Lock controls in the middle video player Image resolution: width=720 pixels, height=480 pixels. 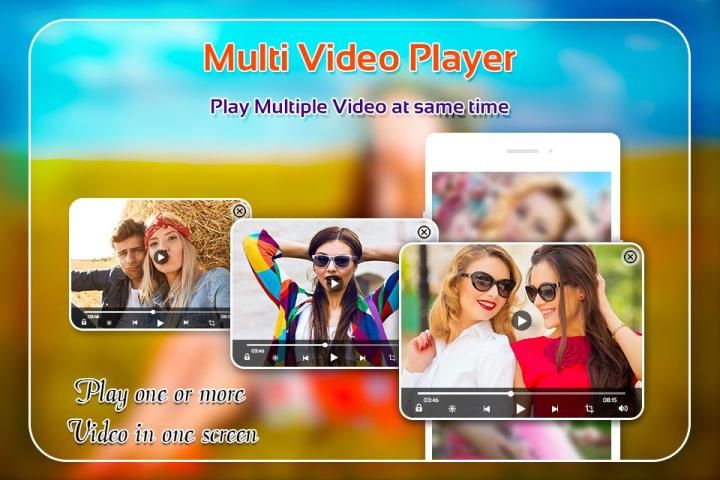point(248,355)
